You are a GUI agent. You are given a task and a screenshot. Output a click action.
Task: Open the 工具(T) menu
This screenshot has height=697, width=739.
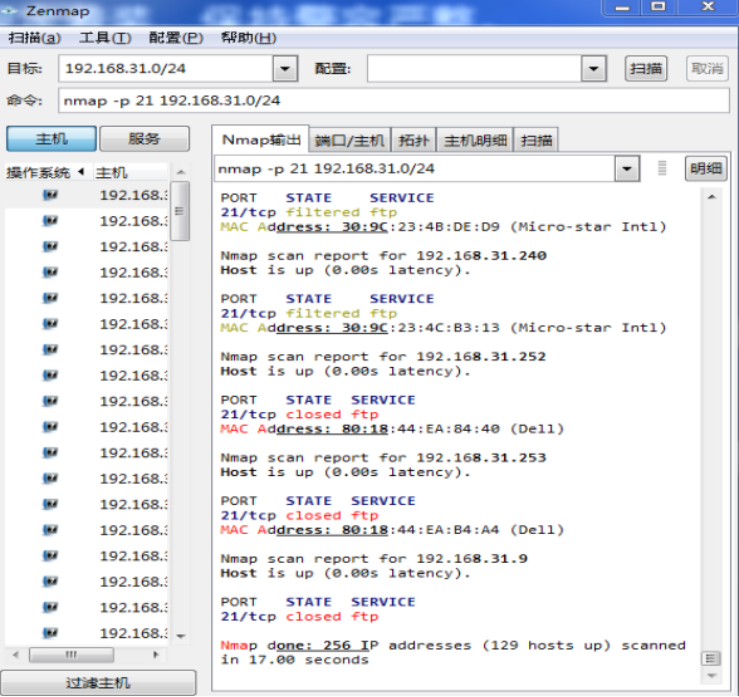click(105, 38)
